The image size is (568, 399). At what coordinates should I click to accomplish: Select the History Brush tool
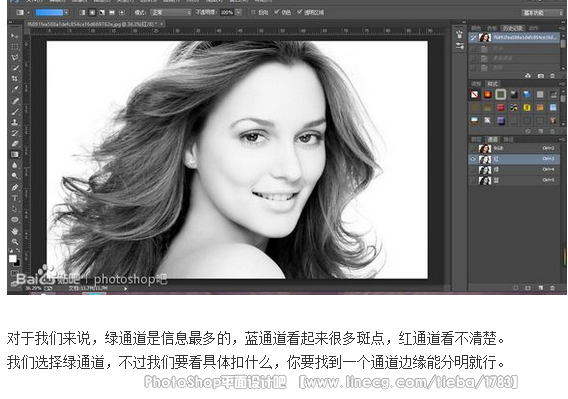[x=14, y=133]
